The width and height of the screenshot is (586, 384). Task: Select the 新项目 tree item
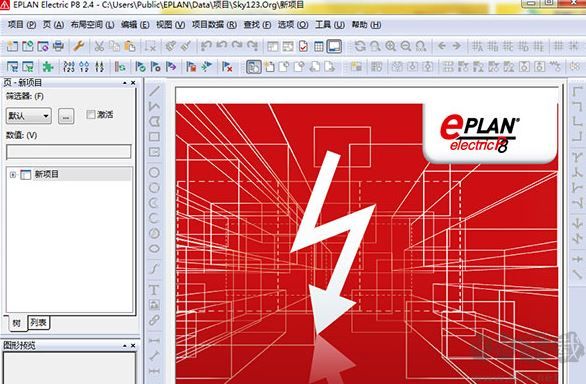(47, 174)
